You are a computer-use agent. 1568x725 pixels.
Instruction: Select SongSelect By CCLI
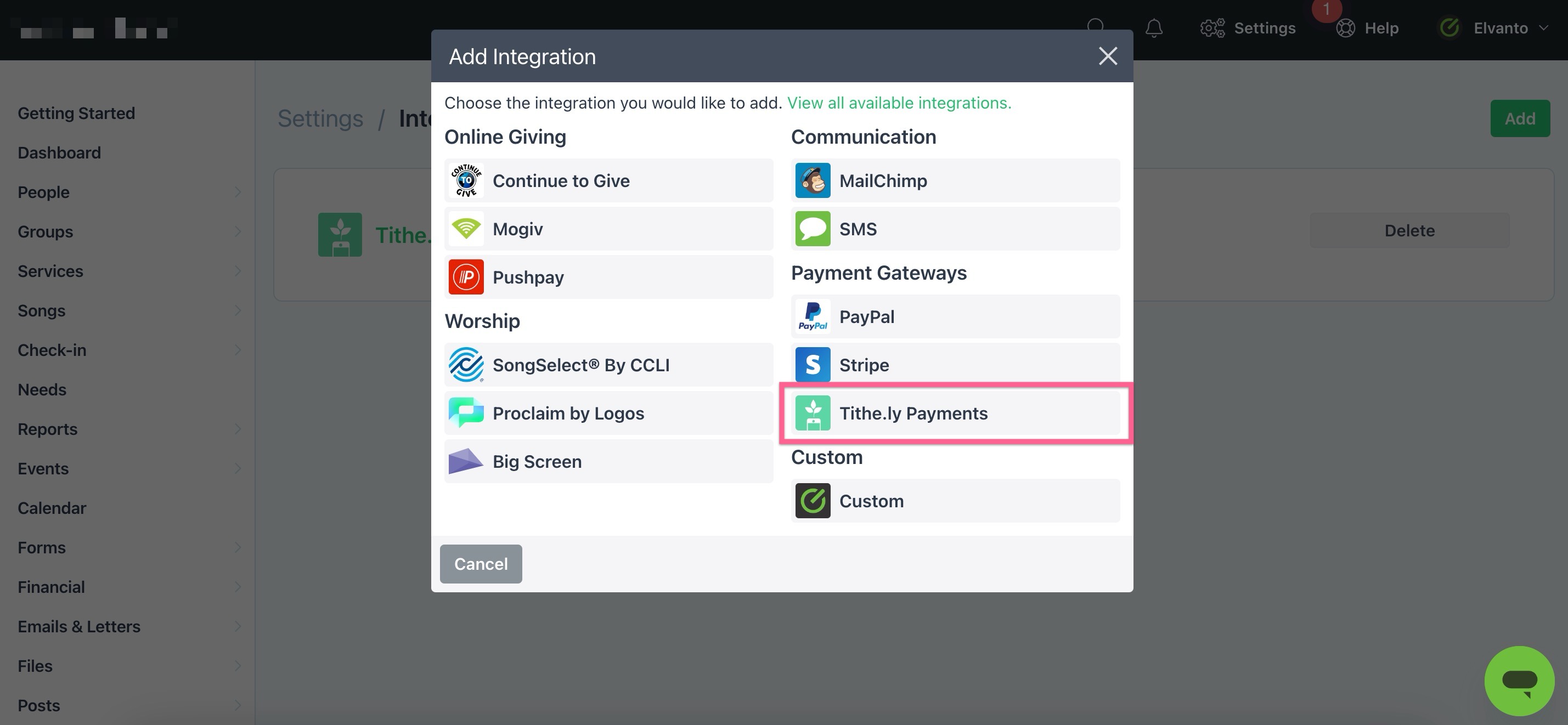(607, 364)
